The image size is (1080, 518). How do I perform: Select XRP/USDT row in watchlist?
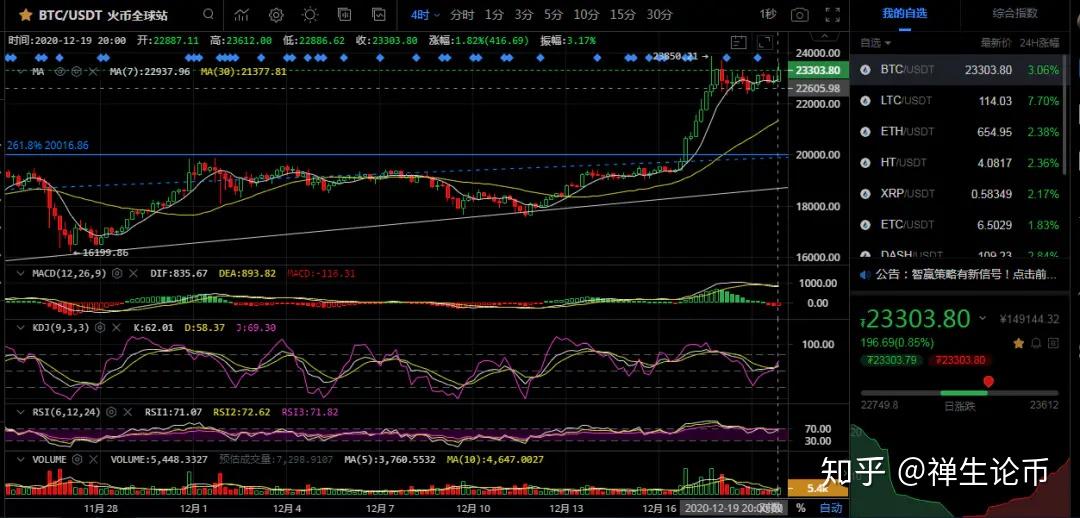coord(959,194)
